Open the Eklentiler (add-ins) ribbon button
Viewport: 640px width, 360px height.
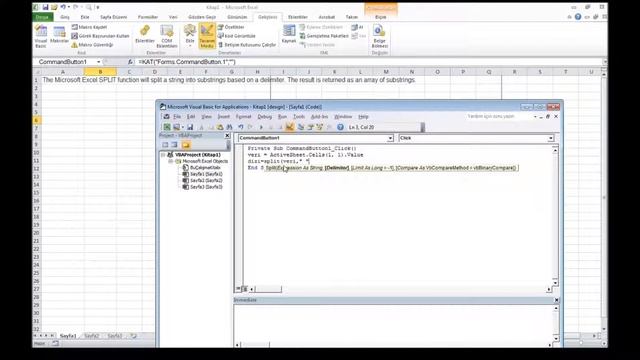click(x=145, y=35)
